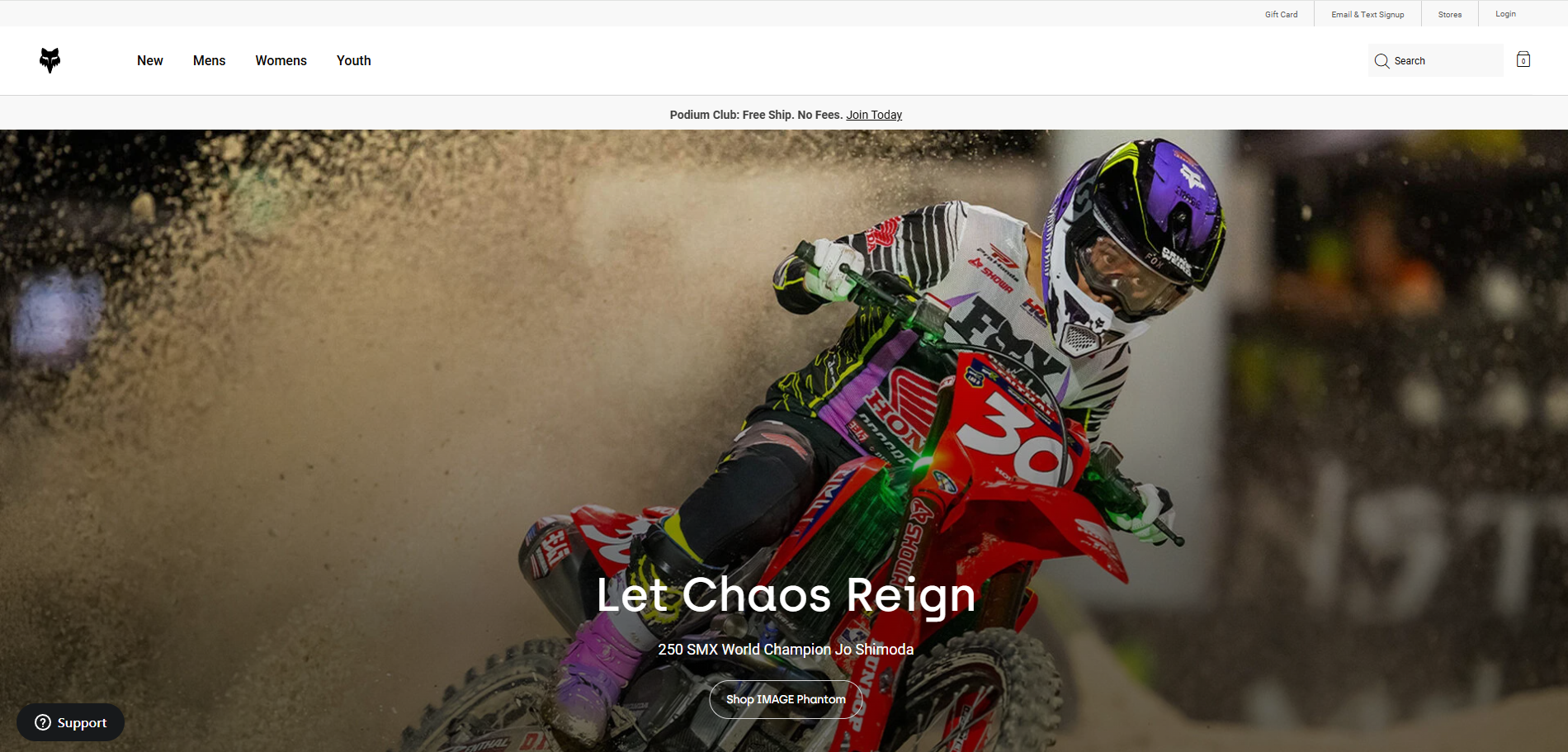Go to the Gift Card page
This screenshot has height=752, width=1568.
pyautogui.click(x=1282, y=14)
